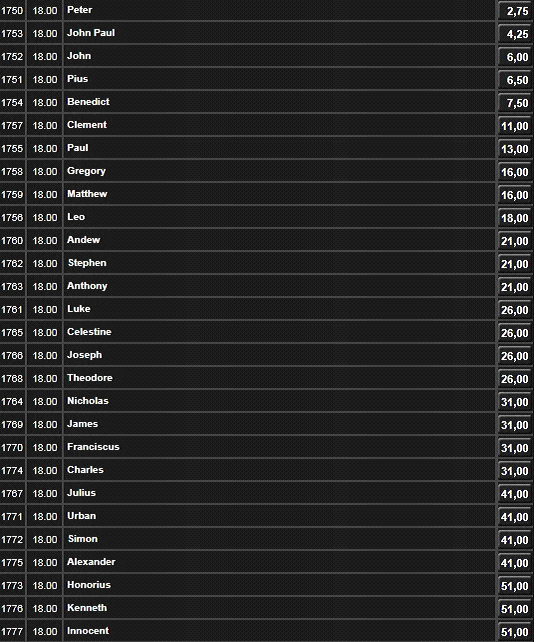Choose the 6,00 odds for John
The image size is (536, 642).
515,57
